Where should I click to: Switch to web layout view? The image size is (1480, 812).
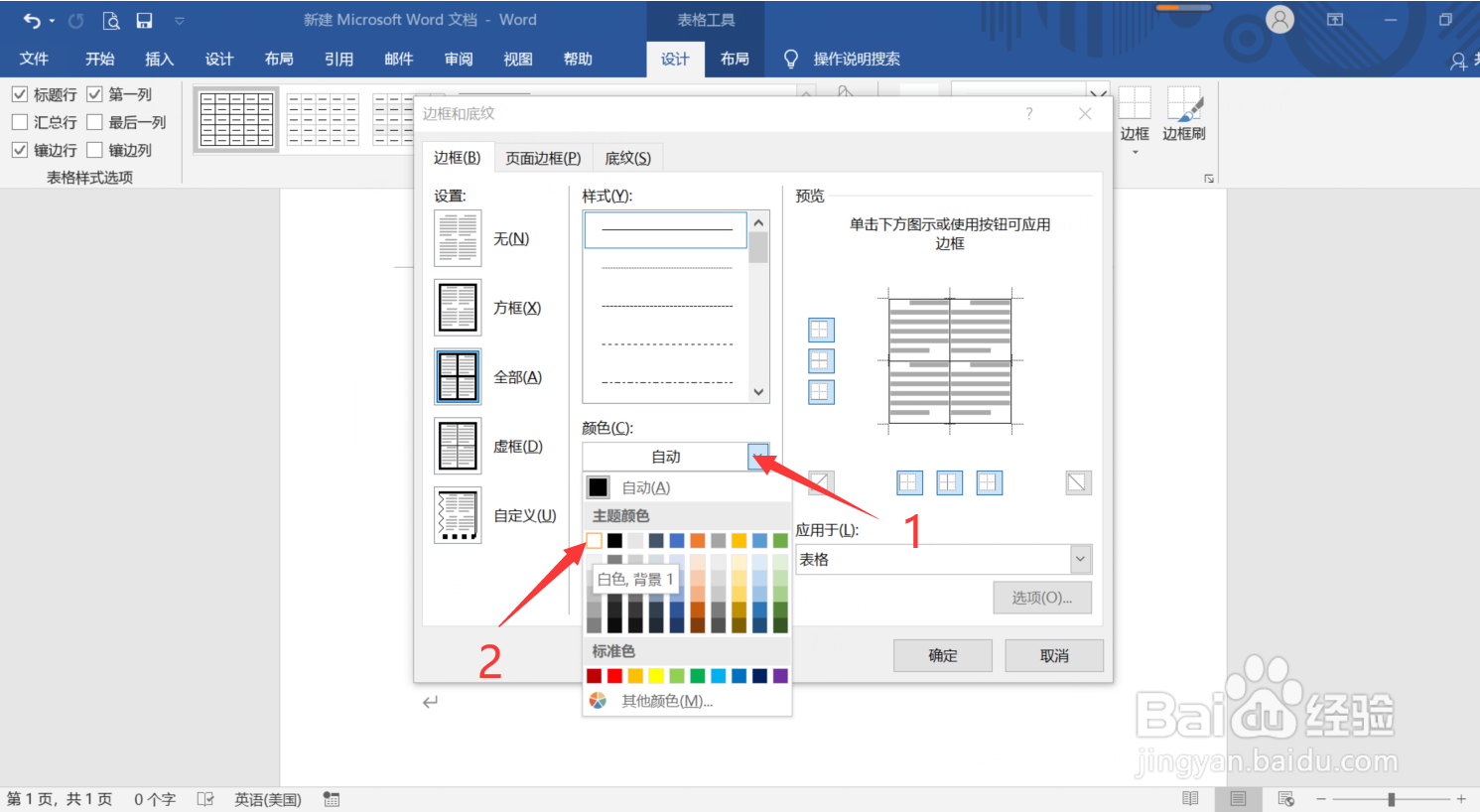1284,798
